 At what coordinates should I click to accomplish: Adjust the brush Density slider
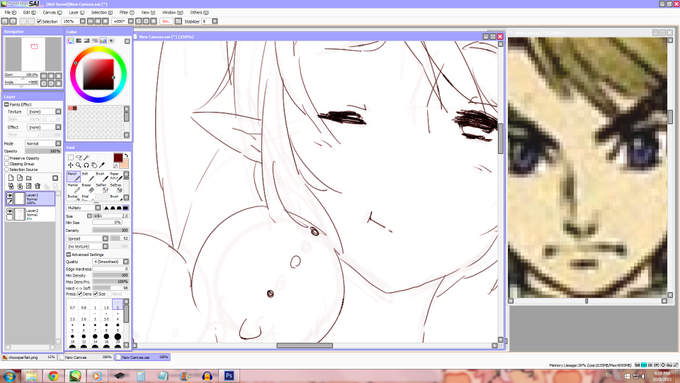[111, 230]
